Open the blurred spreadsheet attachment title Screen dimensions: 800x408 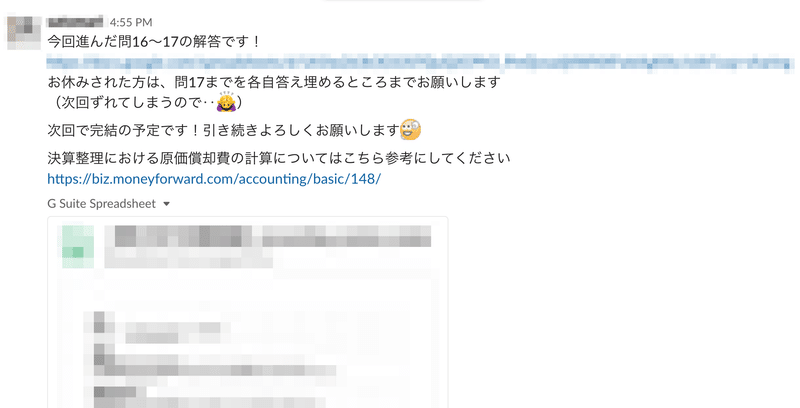pos(268,236)
